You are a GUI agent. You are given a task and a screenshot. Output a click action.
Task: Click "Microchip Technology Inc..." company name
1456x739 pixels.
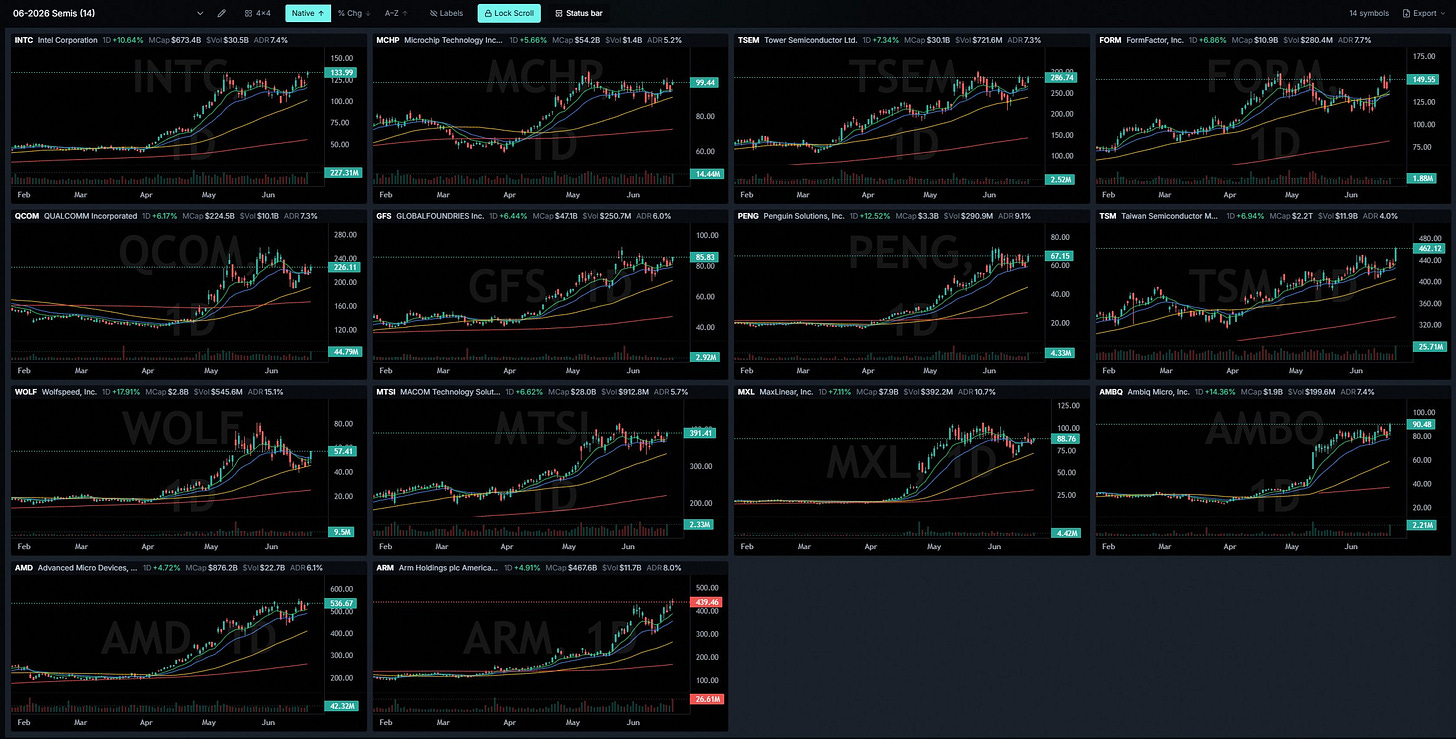[454, 39]
